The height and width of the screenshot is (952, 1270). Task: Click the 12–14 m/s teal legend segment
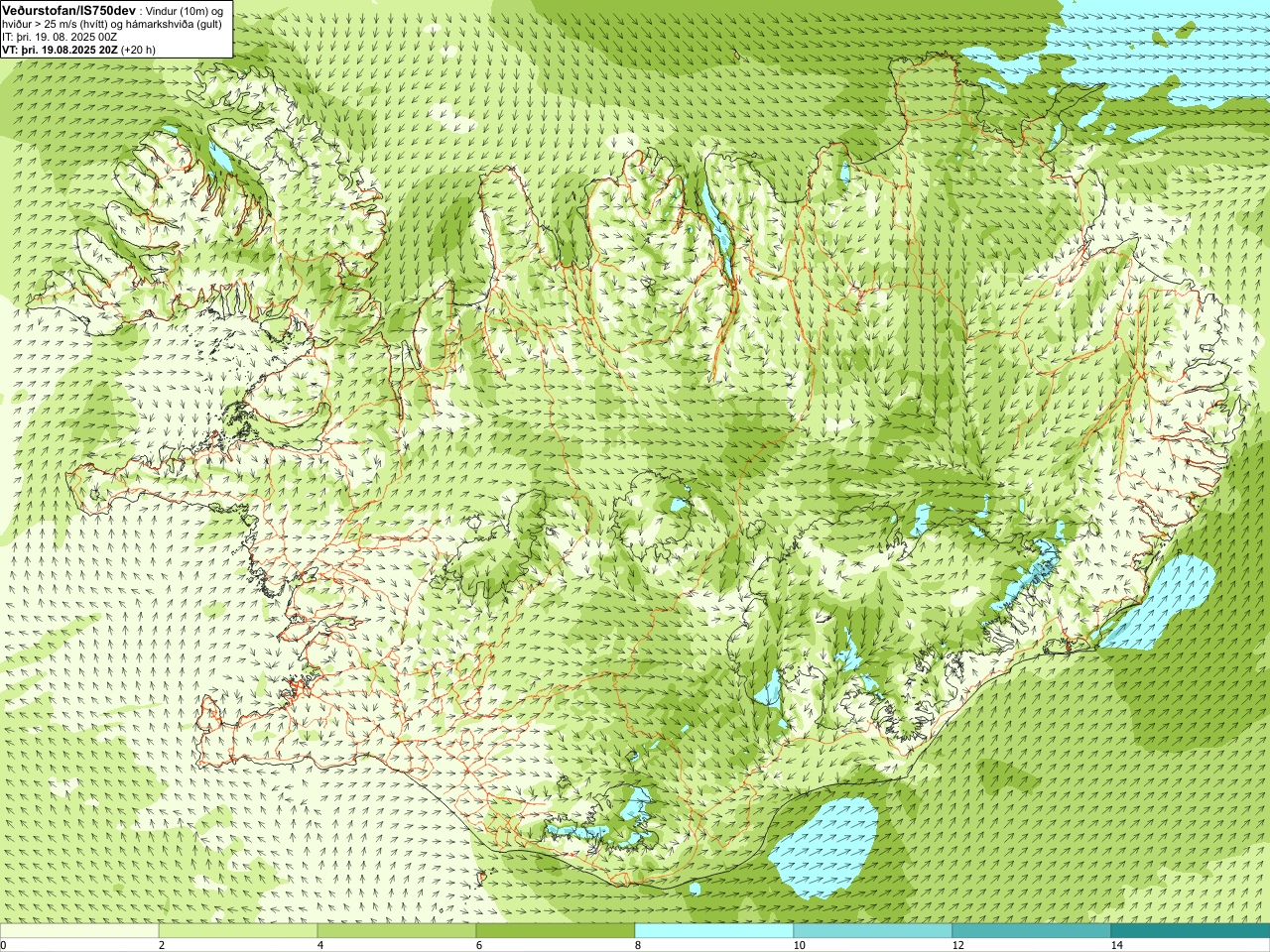1032,931
